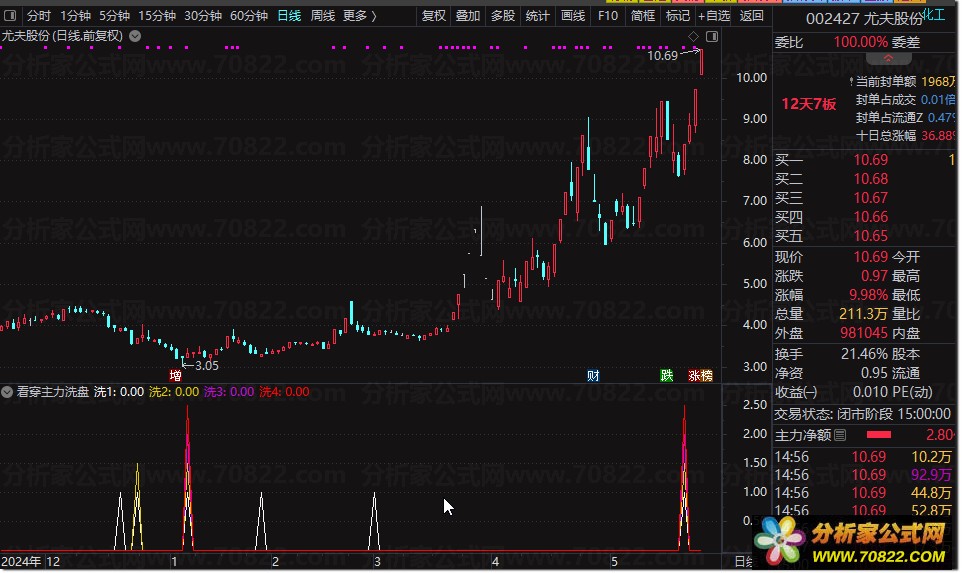Image resolution: width=962 pixels, height=573 pixels.
Task: Click the 返回 back button
Action: 752,15
